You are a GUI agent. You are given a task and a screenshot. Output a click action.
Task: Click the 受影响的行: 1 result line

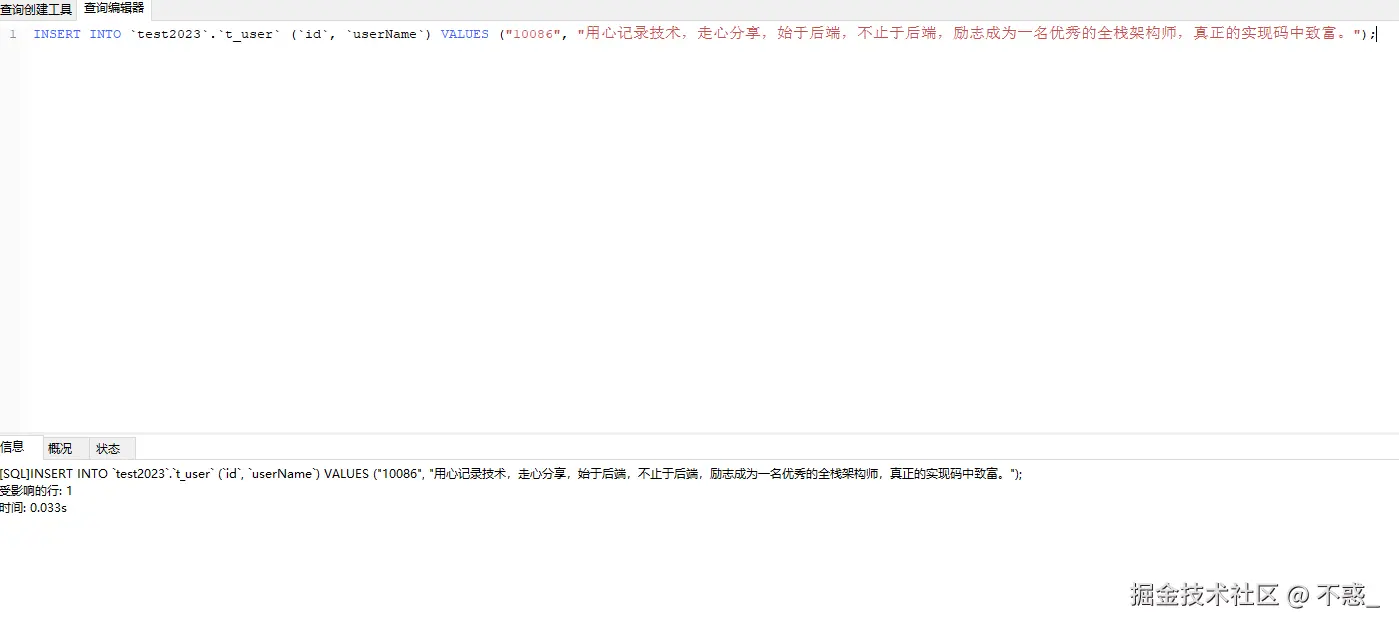point(37,490)
